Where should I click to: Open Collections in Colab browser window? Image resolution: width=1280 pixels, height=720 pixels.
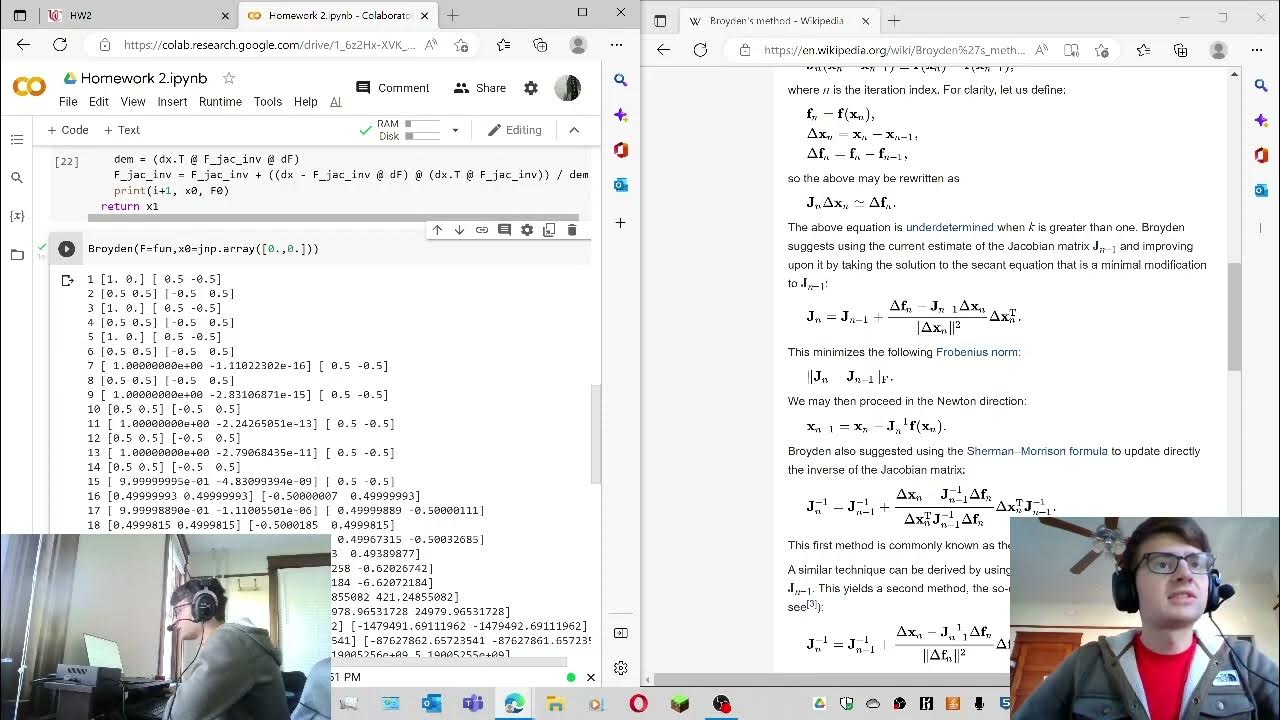[x=540, y=45]
